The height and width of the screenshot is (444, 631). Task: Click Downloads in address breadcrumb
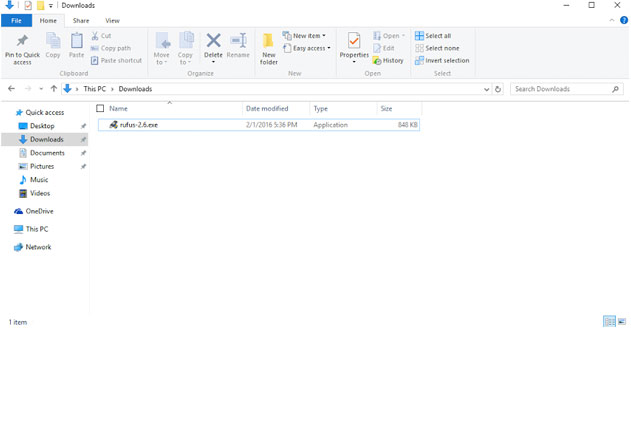pos(135,89)
